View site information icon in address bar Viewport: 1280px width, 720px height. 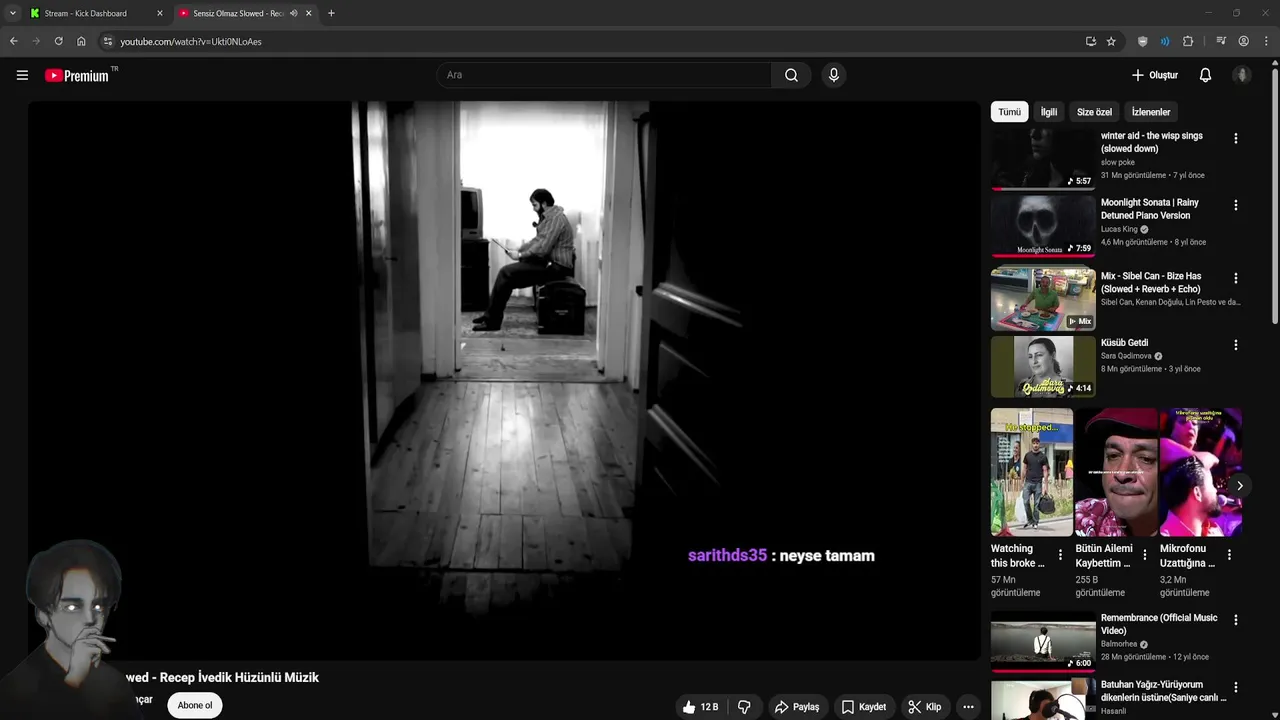pos(108,41)
